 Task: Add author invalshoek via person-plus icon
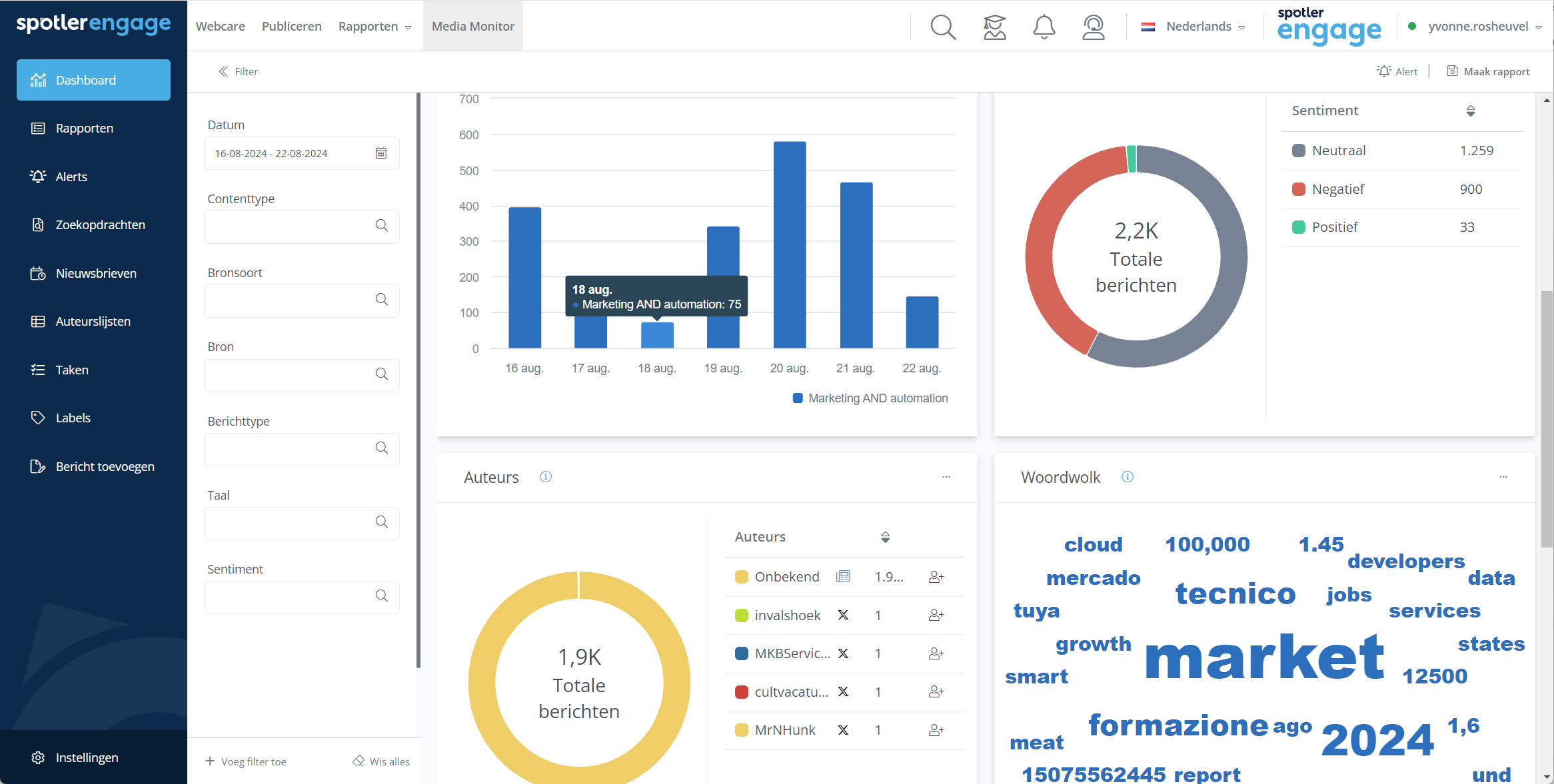[936, 615]
